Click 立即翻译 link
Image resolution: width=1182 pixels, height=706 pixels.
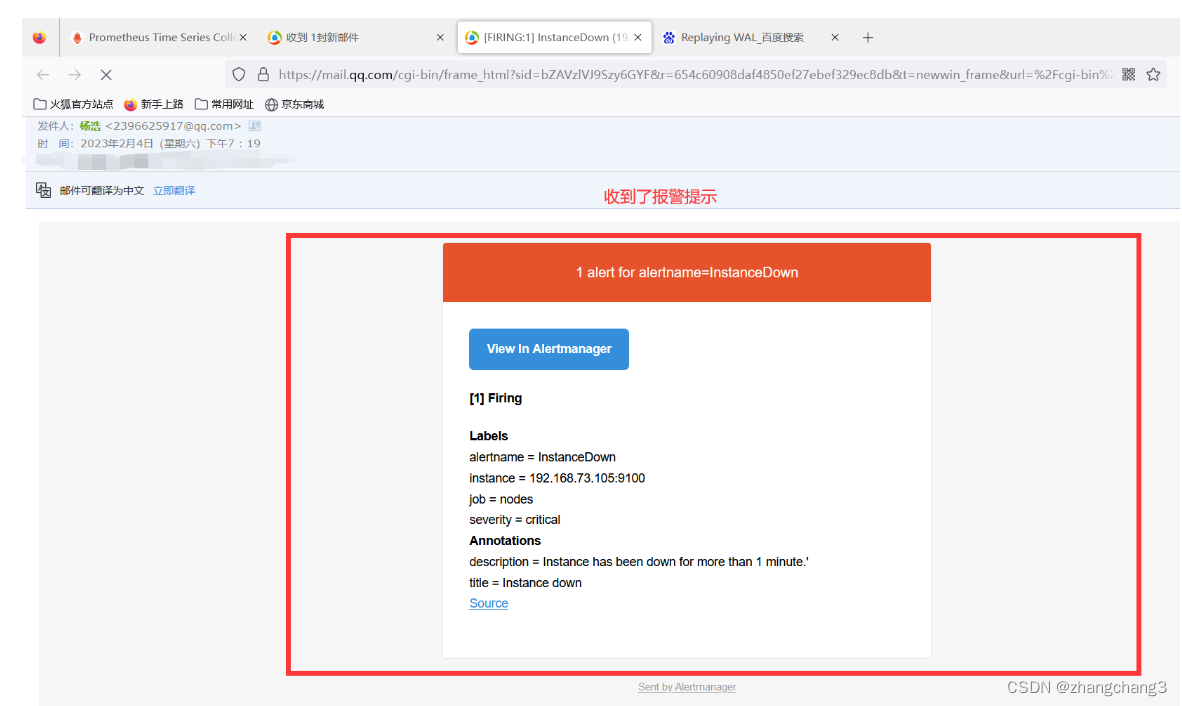[x=174, y=191]
